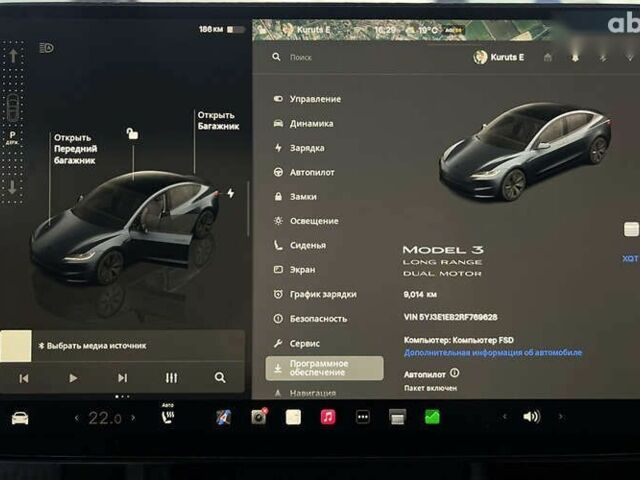This screenshot has width=640, height=480.
Task: Open the calendar-style app icon in dock
Action: (398, 417)
